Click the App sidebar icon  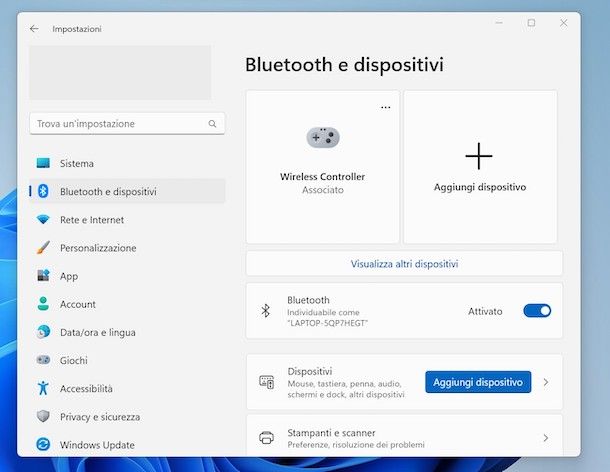[43, 275]
